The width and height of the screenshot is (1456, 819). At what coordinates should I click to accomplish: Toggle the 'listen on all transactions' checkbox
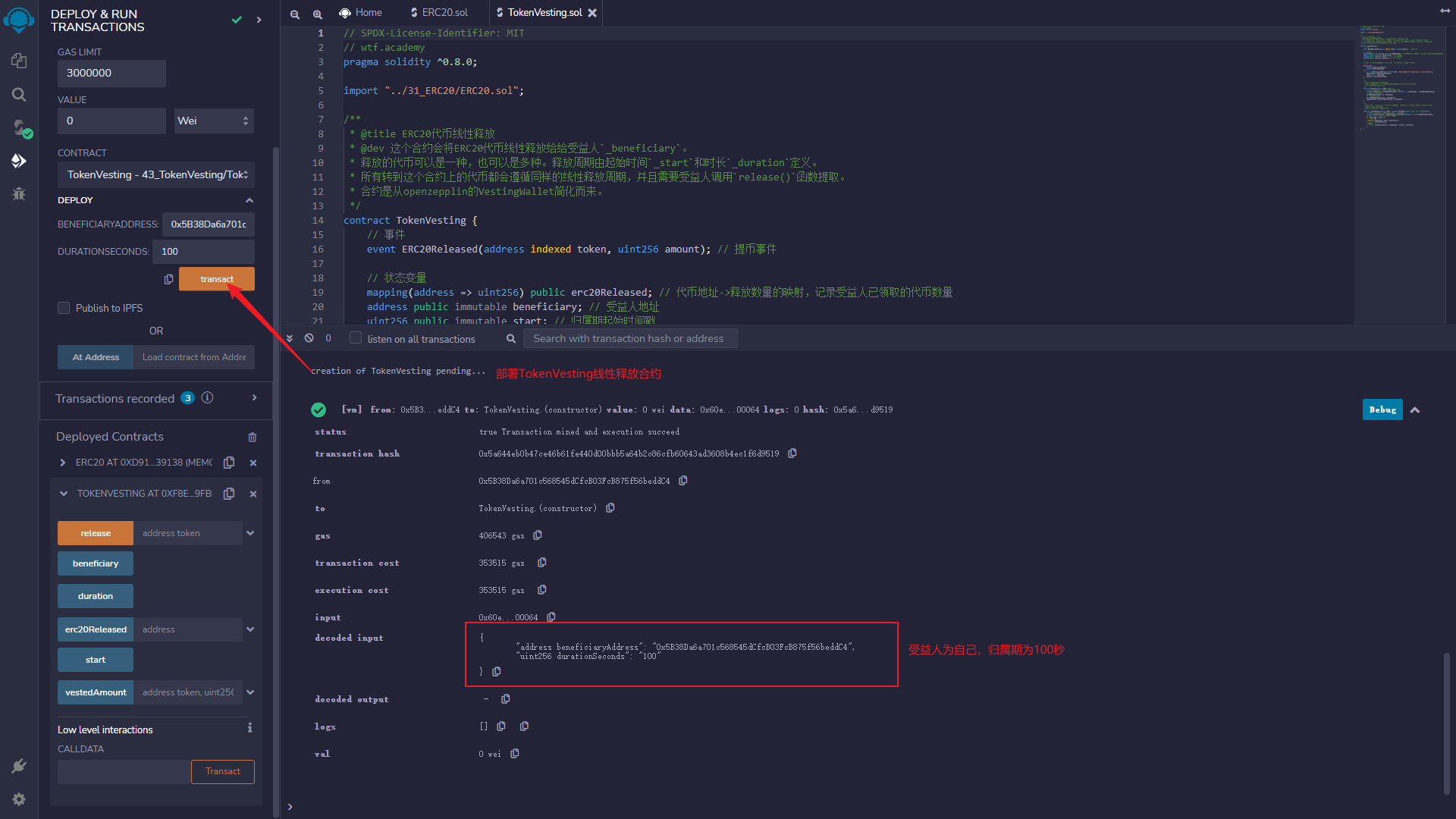(356, 338)
